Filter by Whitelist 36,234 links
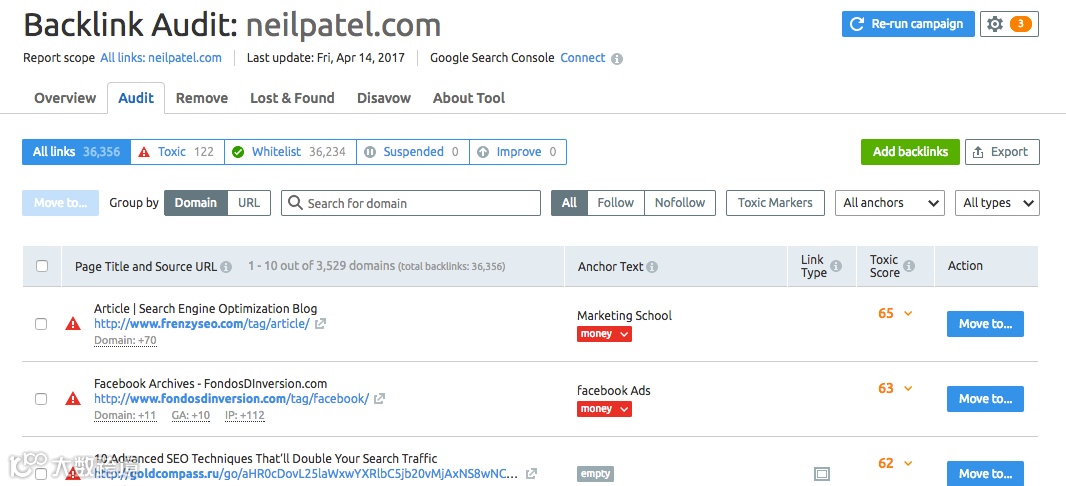Screen dimensions: 1066x486 pyautogui.click(x=290, y=152)
